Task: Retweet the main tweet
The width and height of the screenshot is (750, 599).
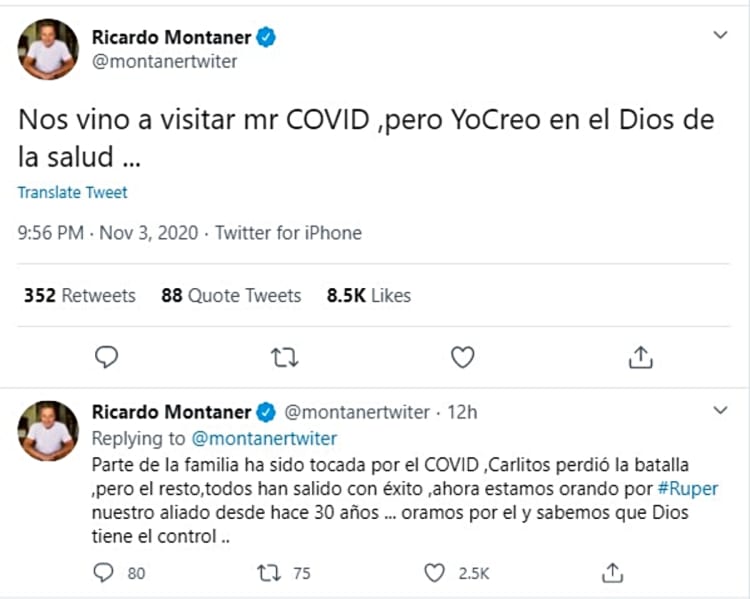Action: [x=285, y=357]
